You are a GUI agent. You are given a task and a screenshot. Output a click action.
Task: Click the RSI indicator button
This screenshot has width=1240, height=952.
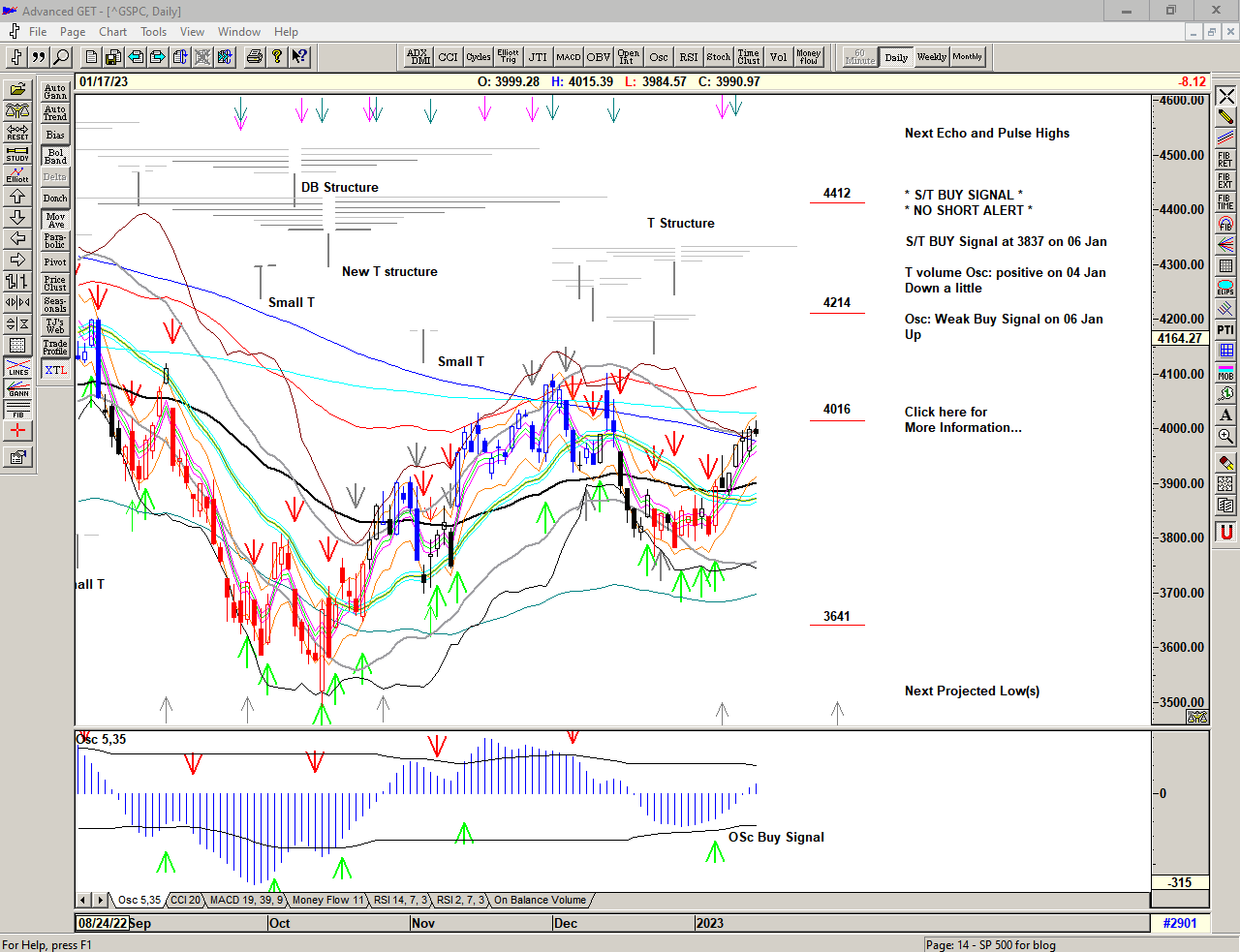pyautogui.click(x=688, y=57)
